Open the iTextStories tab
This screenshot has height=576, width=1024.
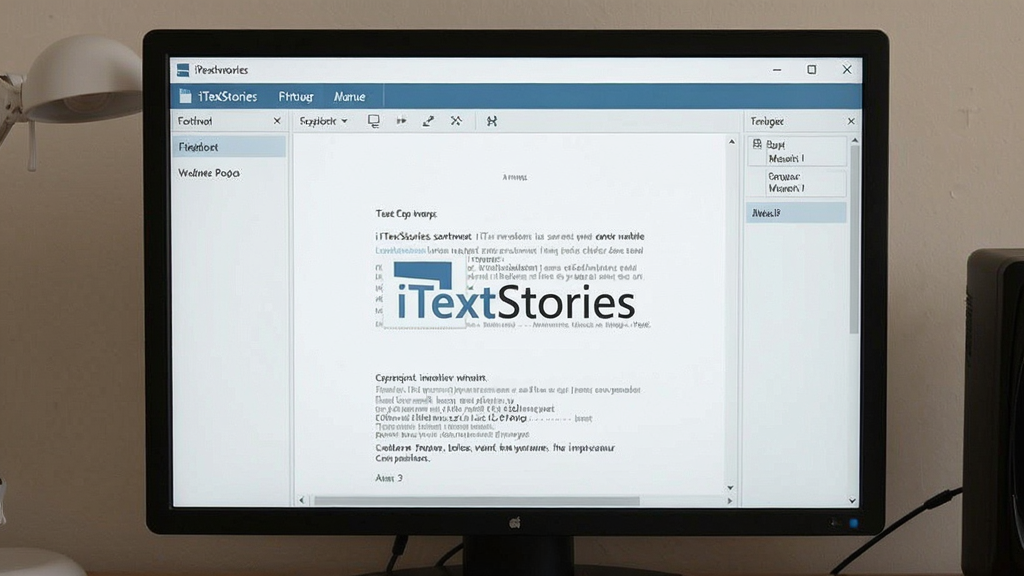227,97
